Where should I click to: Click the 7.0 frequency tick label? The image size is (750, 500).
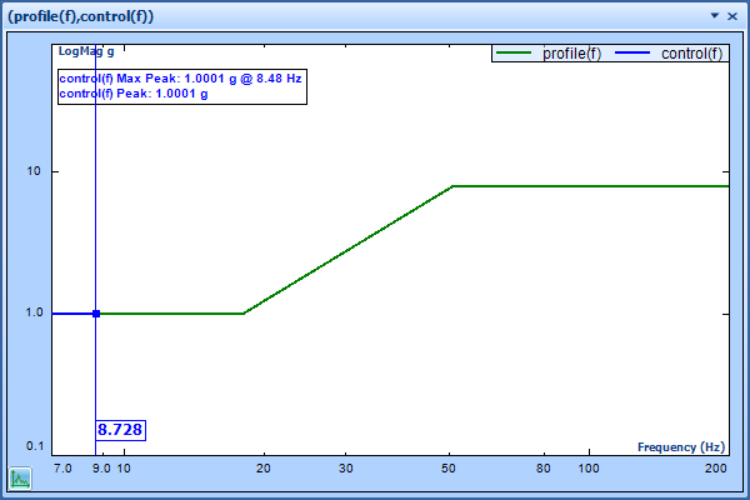point(63,468)
